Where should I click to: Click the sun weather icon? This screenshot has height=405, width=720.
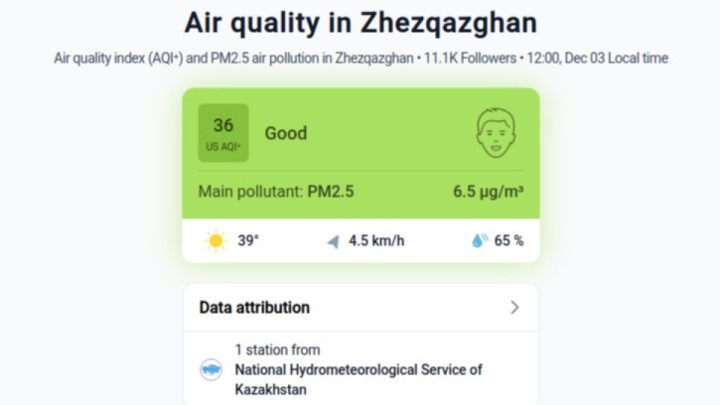(x=216, y=241)
